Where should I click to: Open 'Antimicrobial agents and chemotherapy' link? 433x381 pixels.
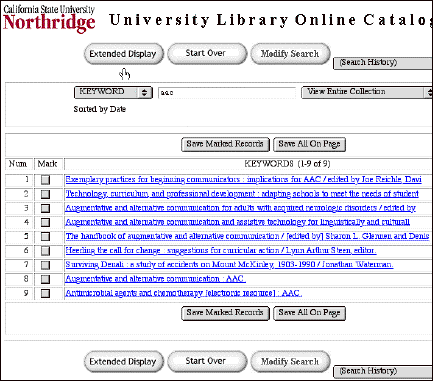(x=184, y=293)
